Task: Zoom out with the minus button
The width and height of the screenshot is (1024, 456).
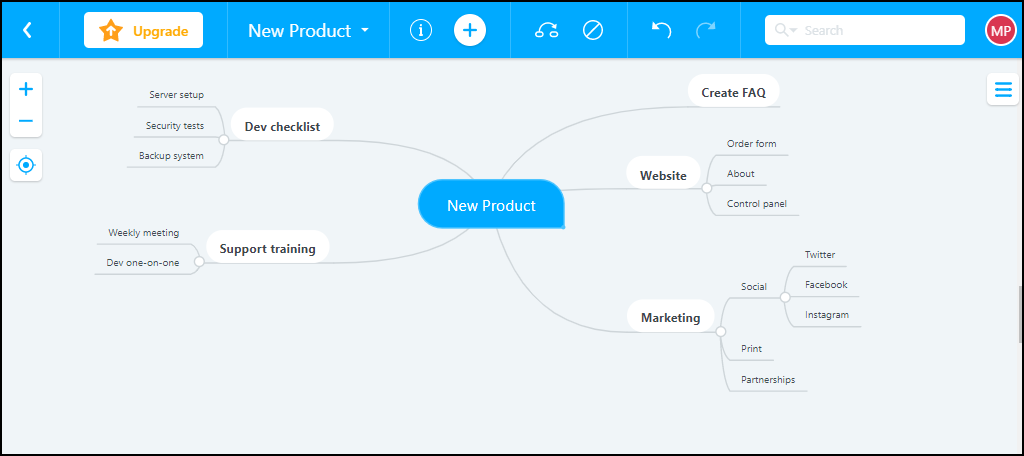Action: tap(26, 121)
